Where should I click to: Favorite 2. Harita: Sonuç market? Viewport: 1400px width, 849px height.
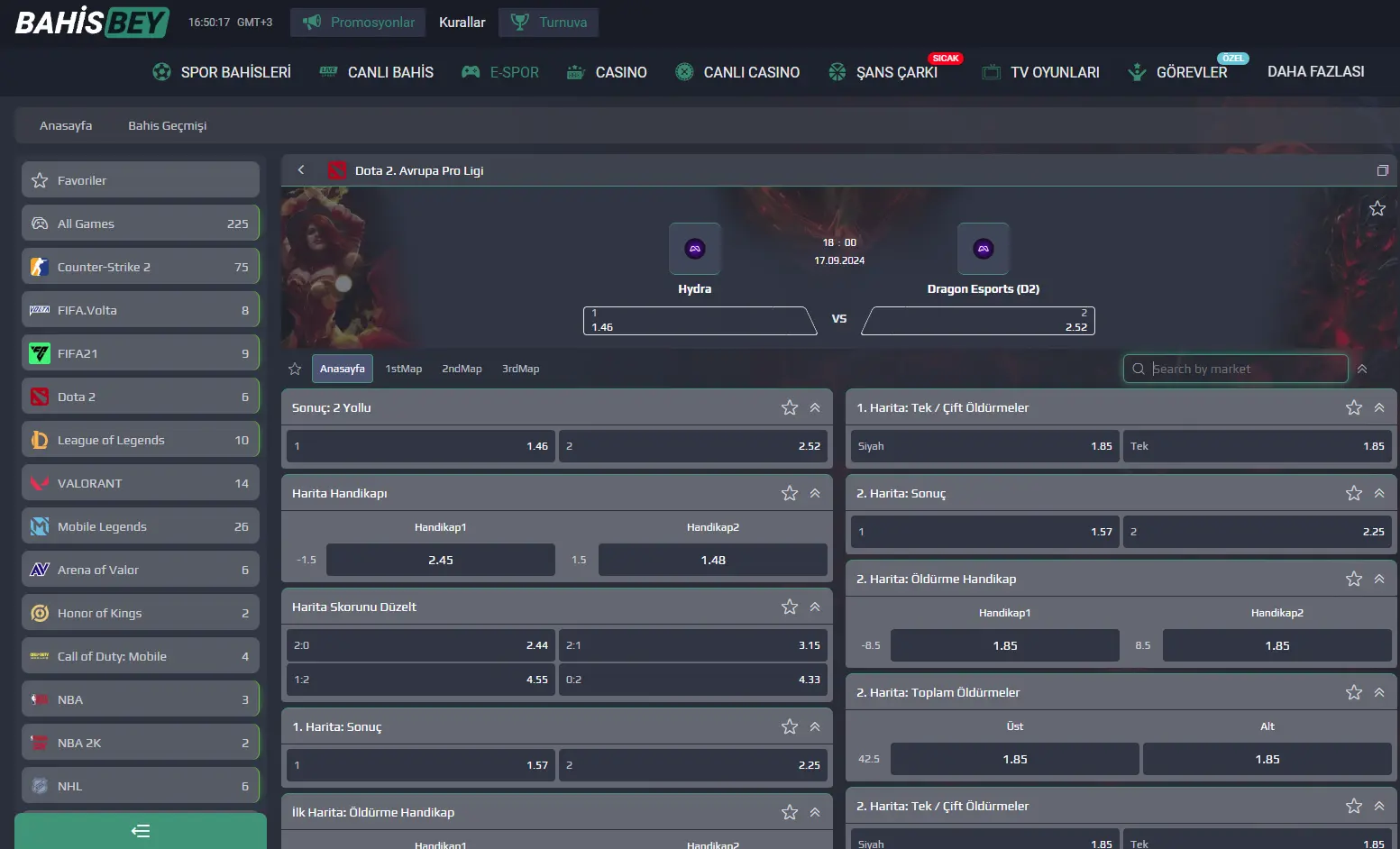click(x=1354, y=493)
